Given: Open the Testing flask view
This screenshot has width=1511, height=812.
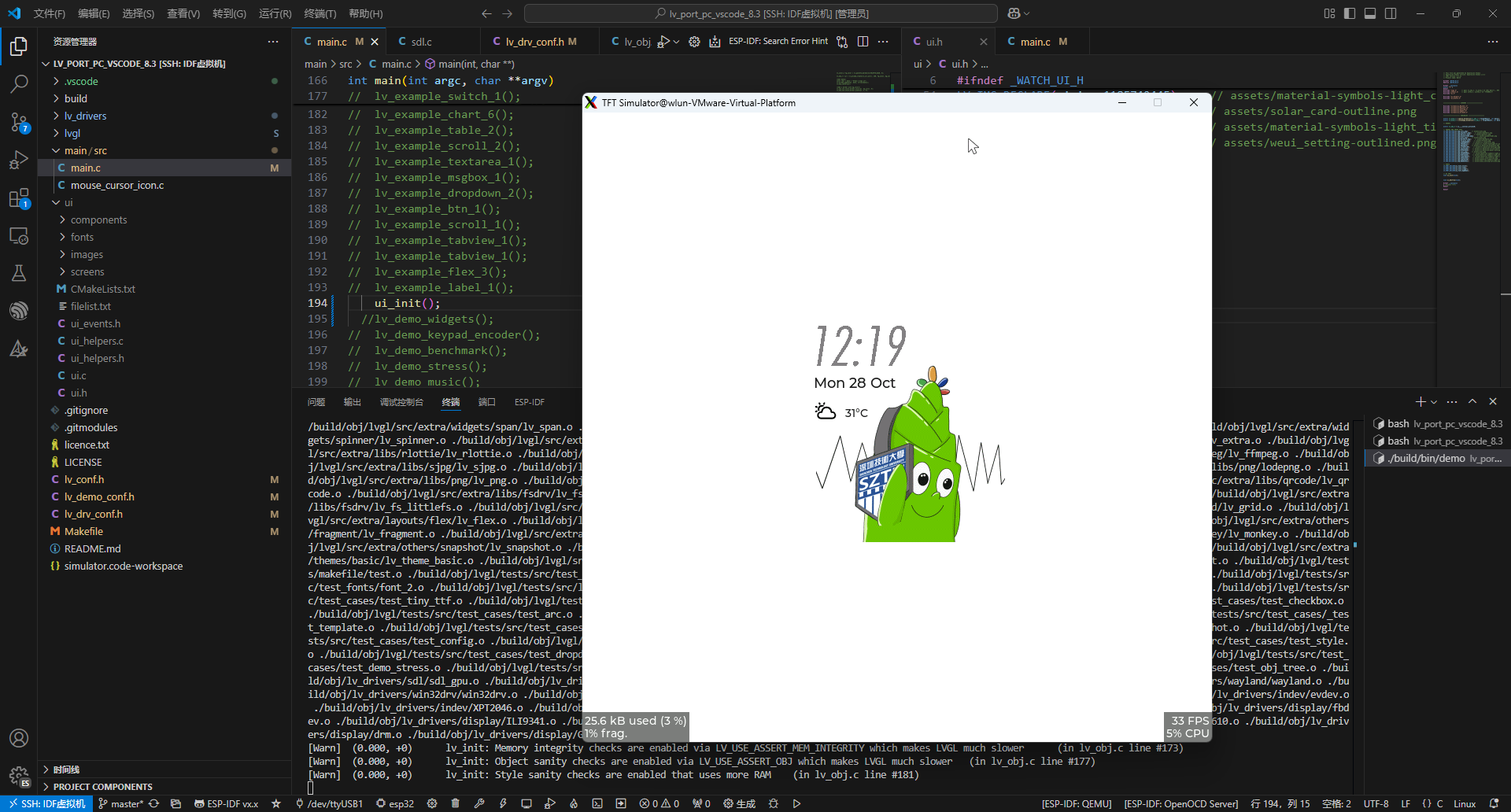Looking at the screenshot, I should click(x=19, y=273).
